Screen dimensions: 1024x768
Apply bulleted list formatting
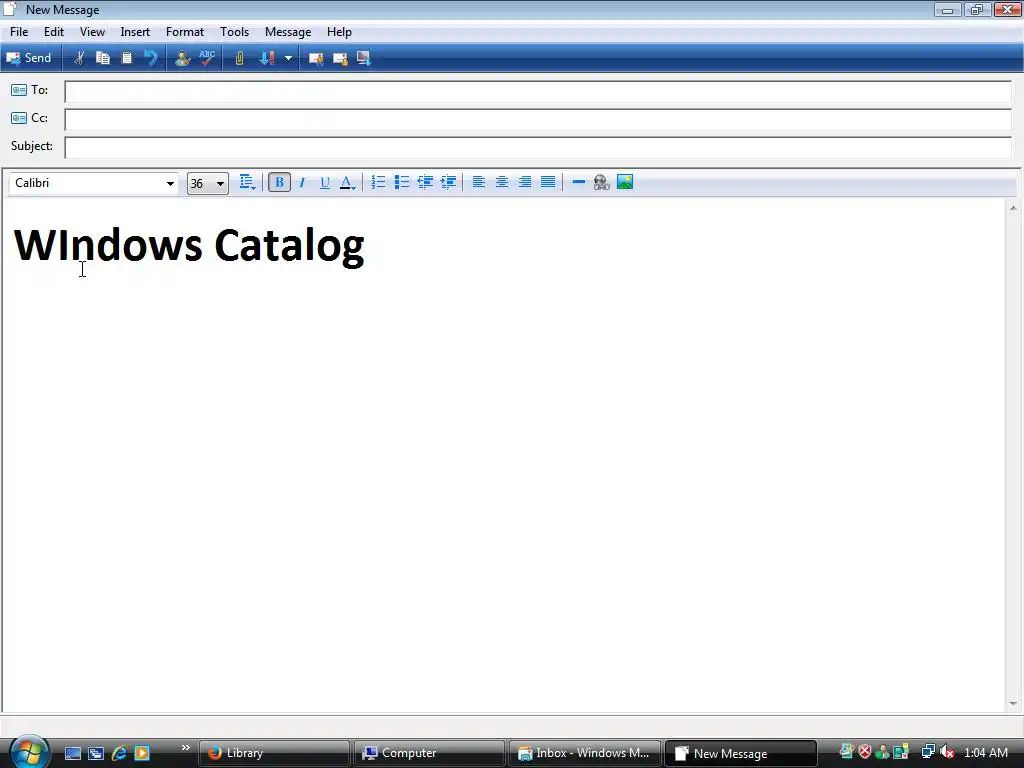[402, 182]
